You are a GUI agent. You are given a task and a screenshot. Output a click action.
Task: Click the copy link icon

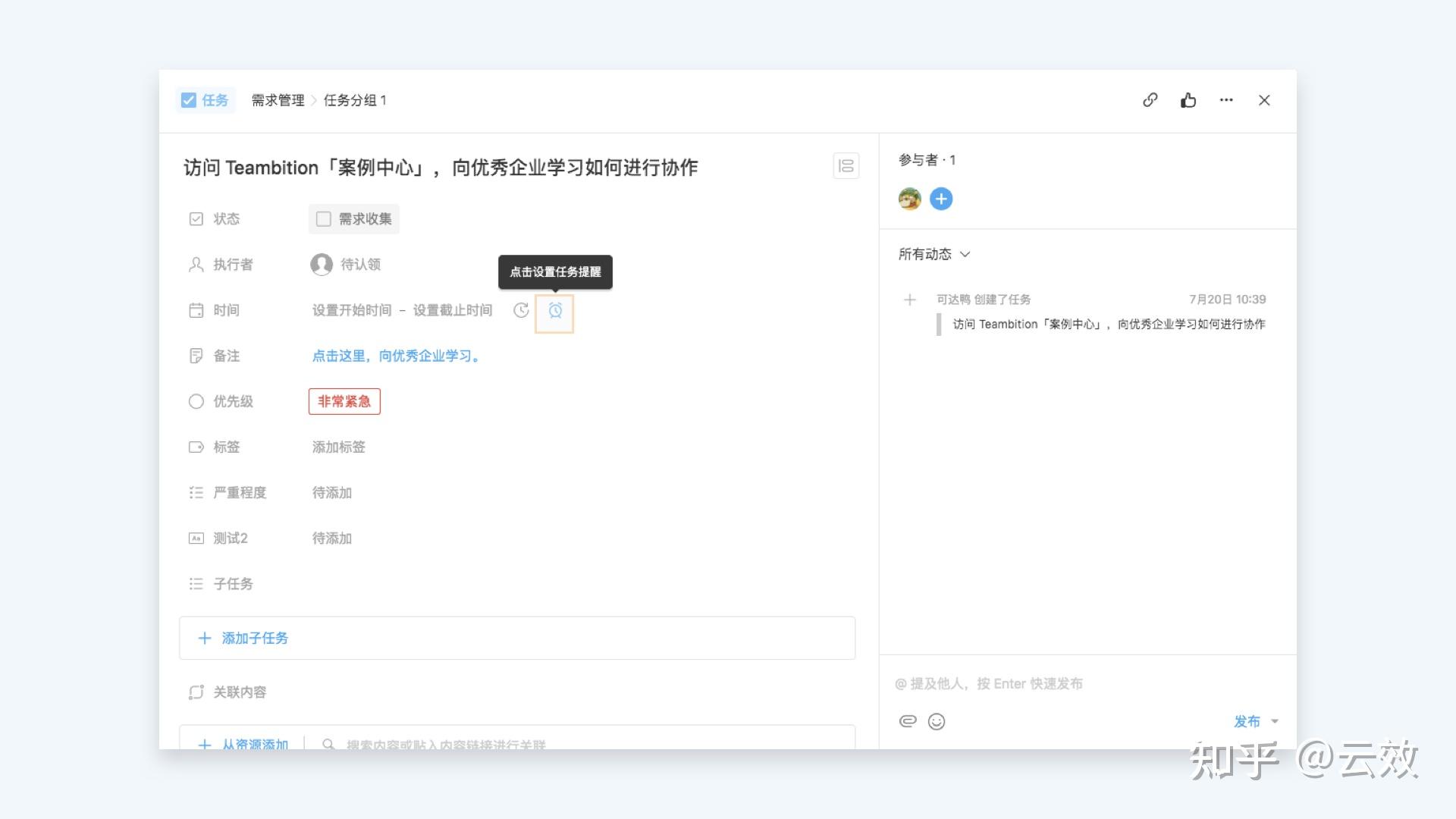(1150, 100)
